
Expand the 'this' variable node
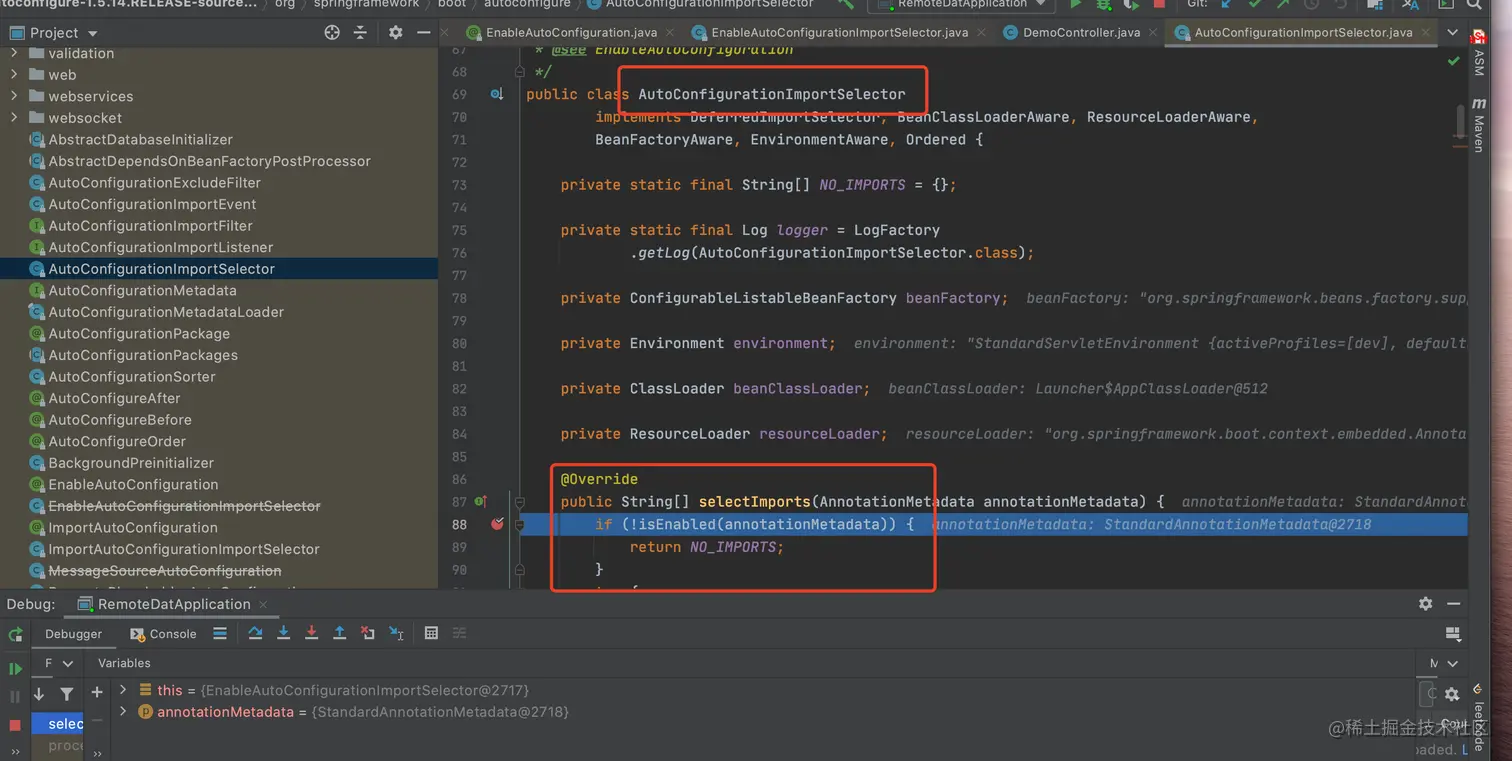pos(123,690)
